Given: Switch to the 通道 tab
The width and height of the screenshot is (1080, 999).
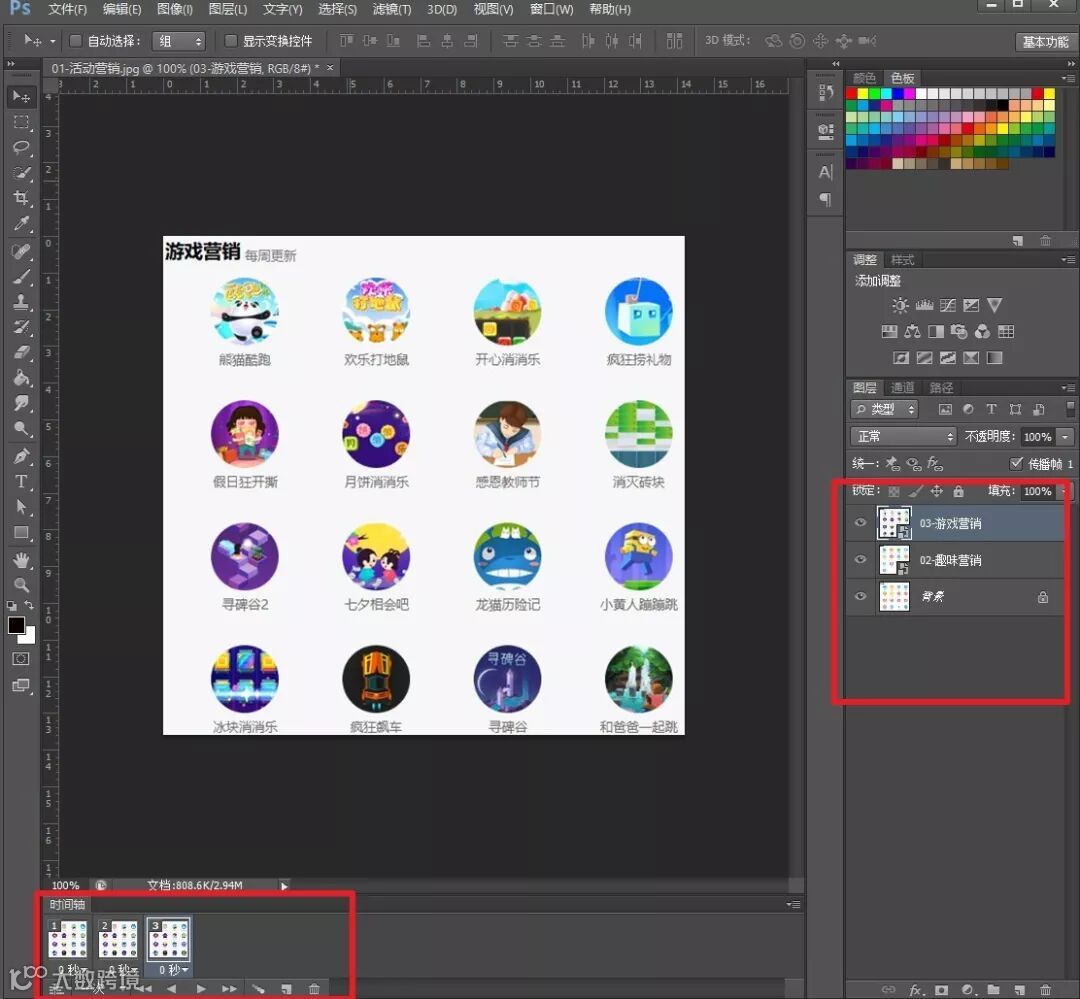Looking at the screenshot, I should pyautogui.click(x=902, y=388).
